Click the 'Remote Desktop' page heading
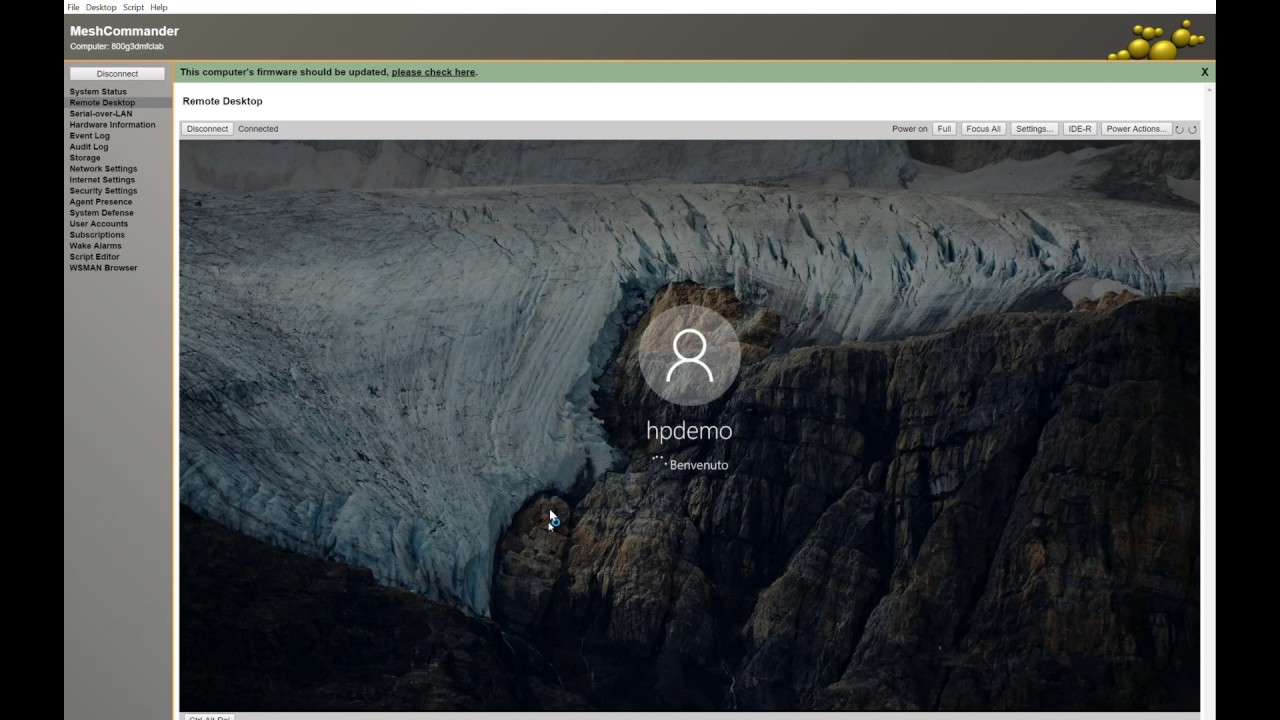 [x=223, y=101]
